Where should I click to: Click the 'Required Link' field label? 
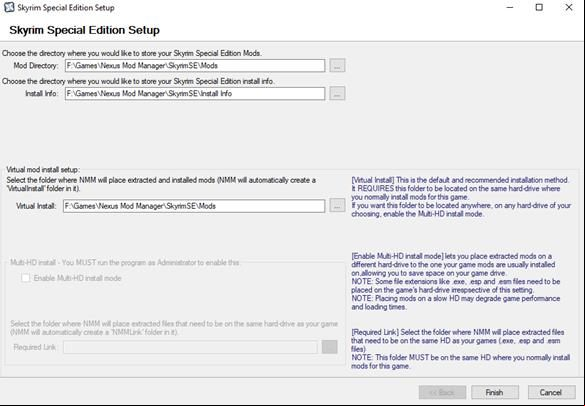(34, 347)
